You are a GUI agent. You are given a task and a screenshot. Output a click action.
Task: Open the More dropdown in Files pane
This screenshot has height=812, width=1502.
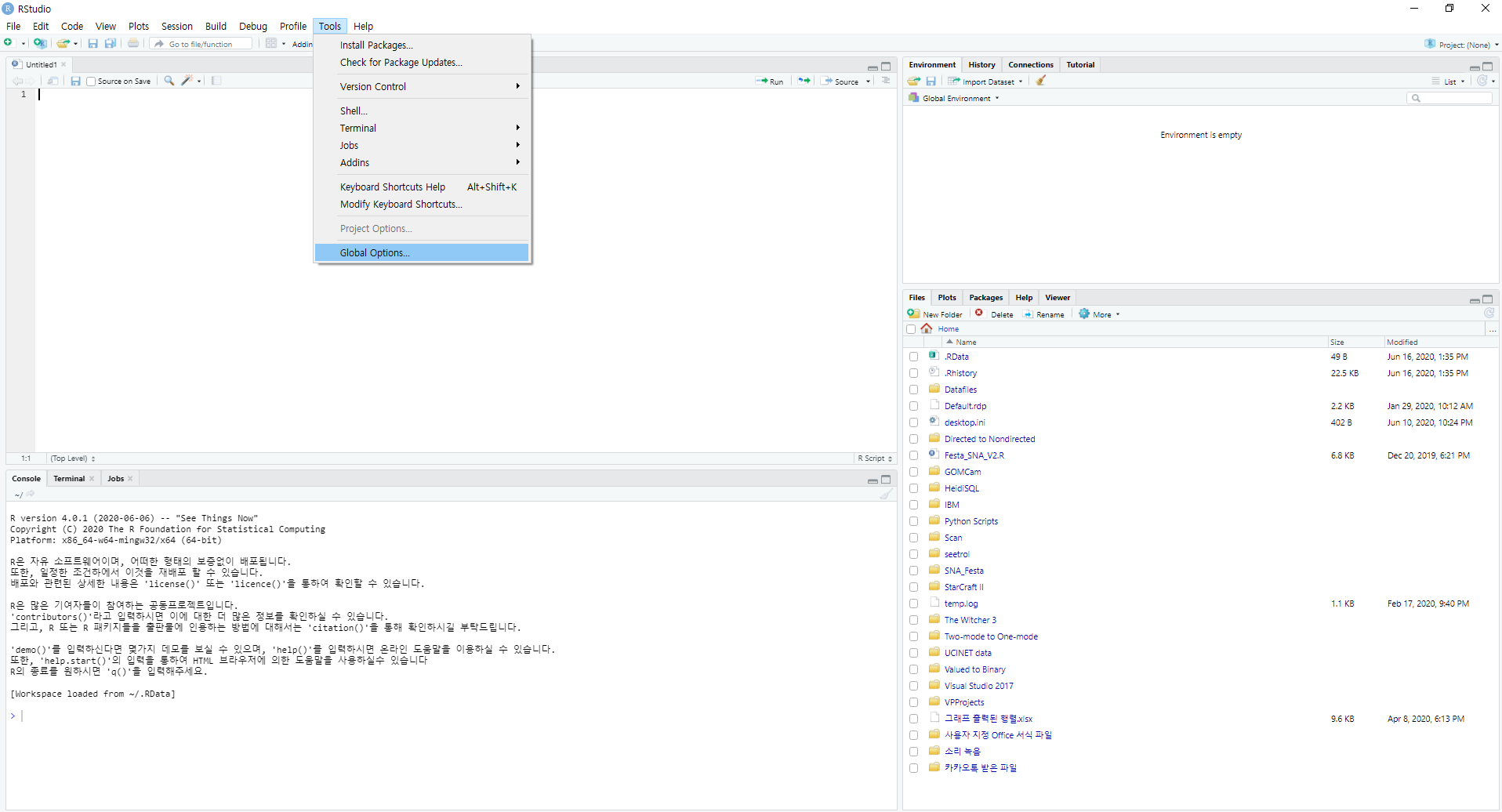point(1100,314)
